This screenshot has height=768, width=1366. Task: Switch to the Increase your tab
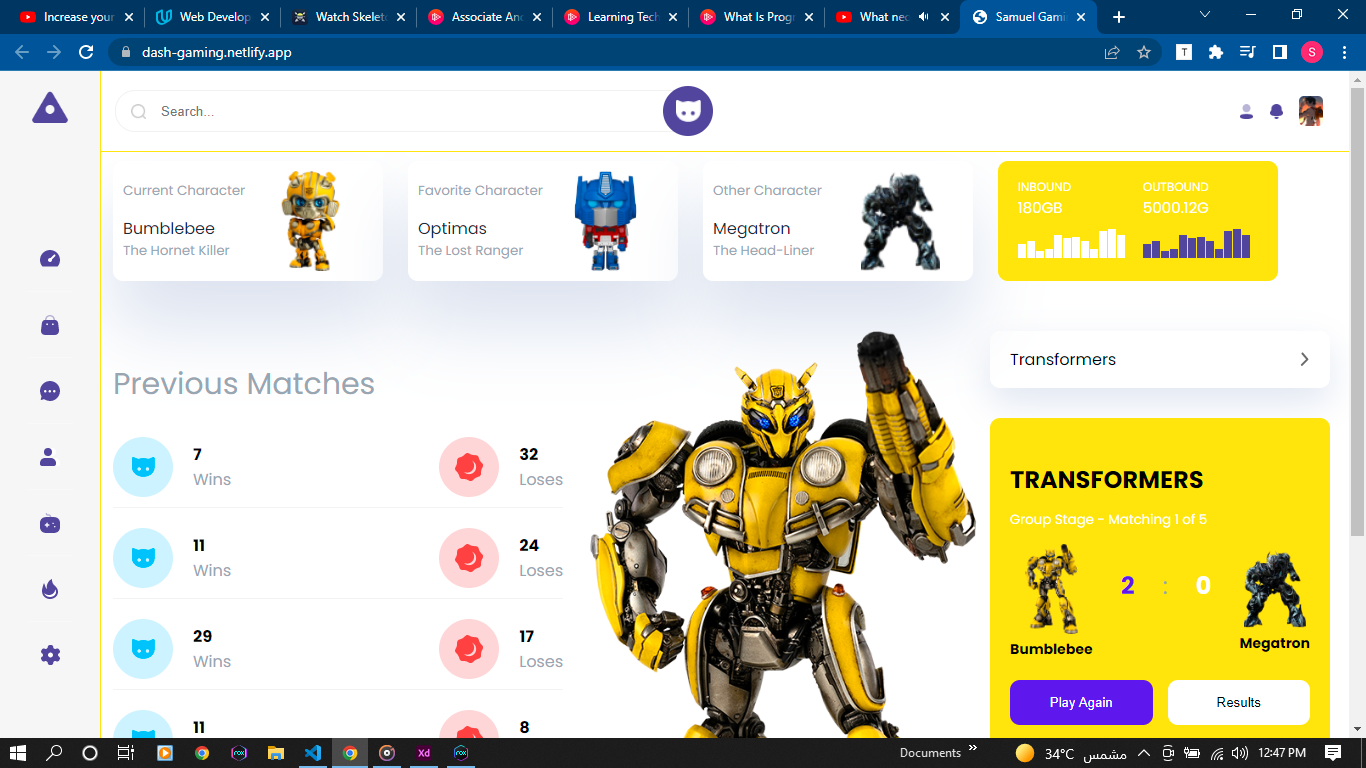(75, 17)
